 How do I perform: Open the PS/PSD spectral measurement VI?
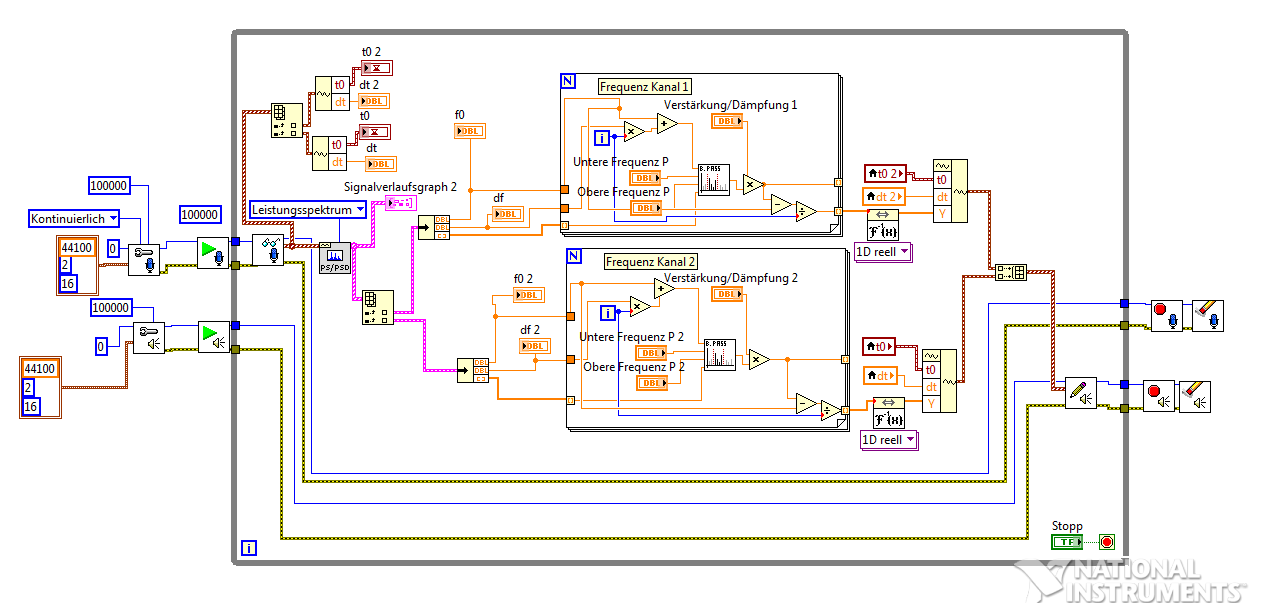click(x=334, y=258)
